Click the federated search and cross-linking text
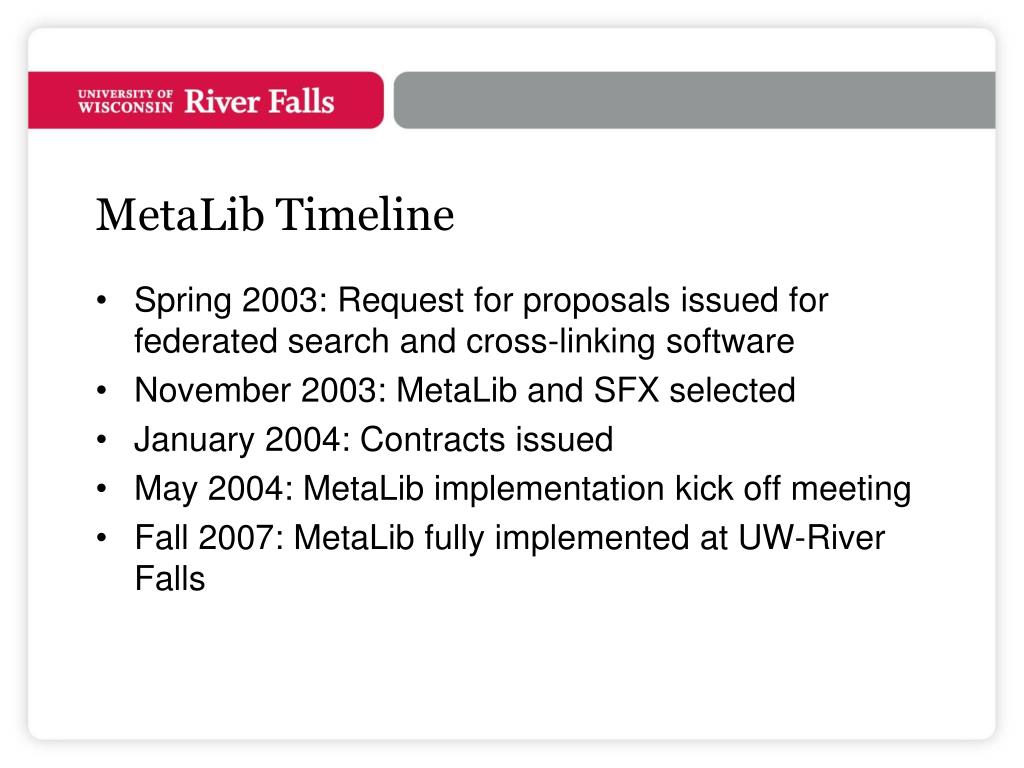 pos(464,342)
